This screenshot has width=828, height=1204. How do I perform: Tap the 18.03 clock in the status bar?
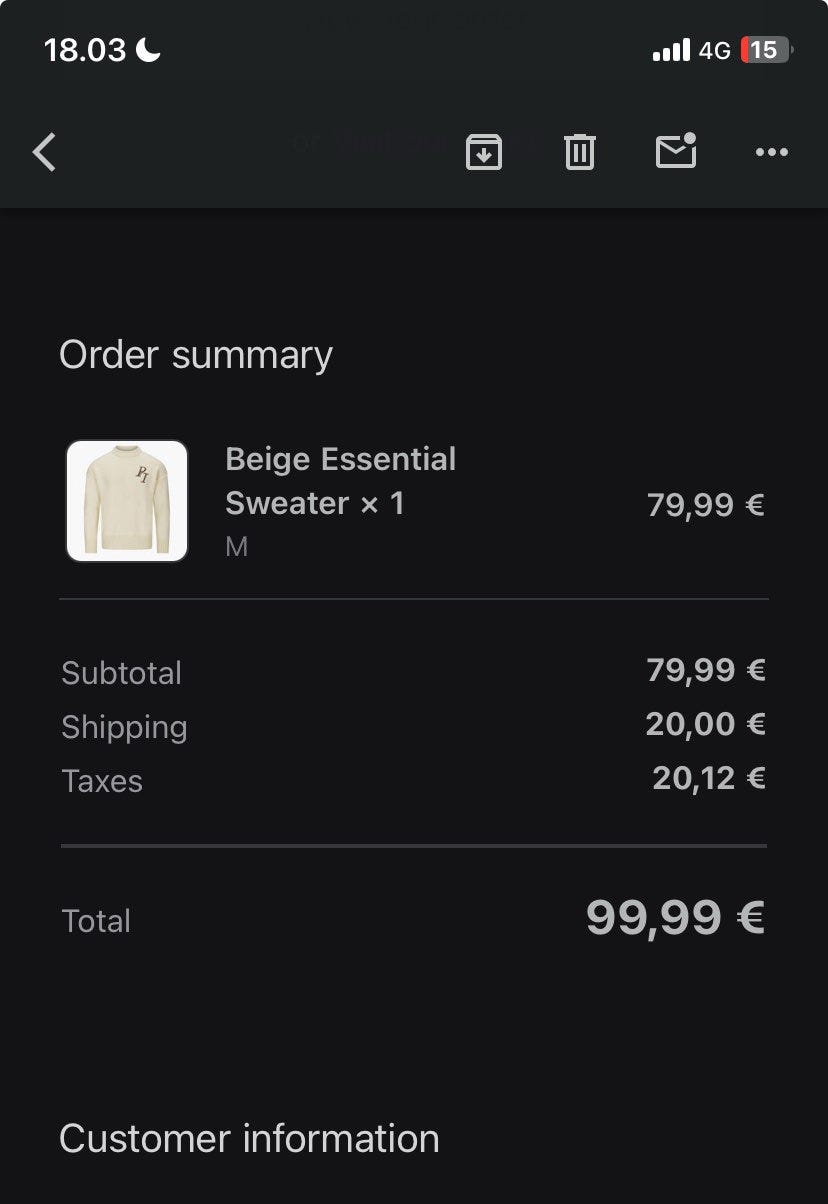tap(85, 50)
